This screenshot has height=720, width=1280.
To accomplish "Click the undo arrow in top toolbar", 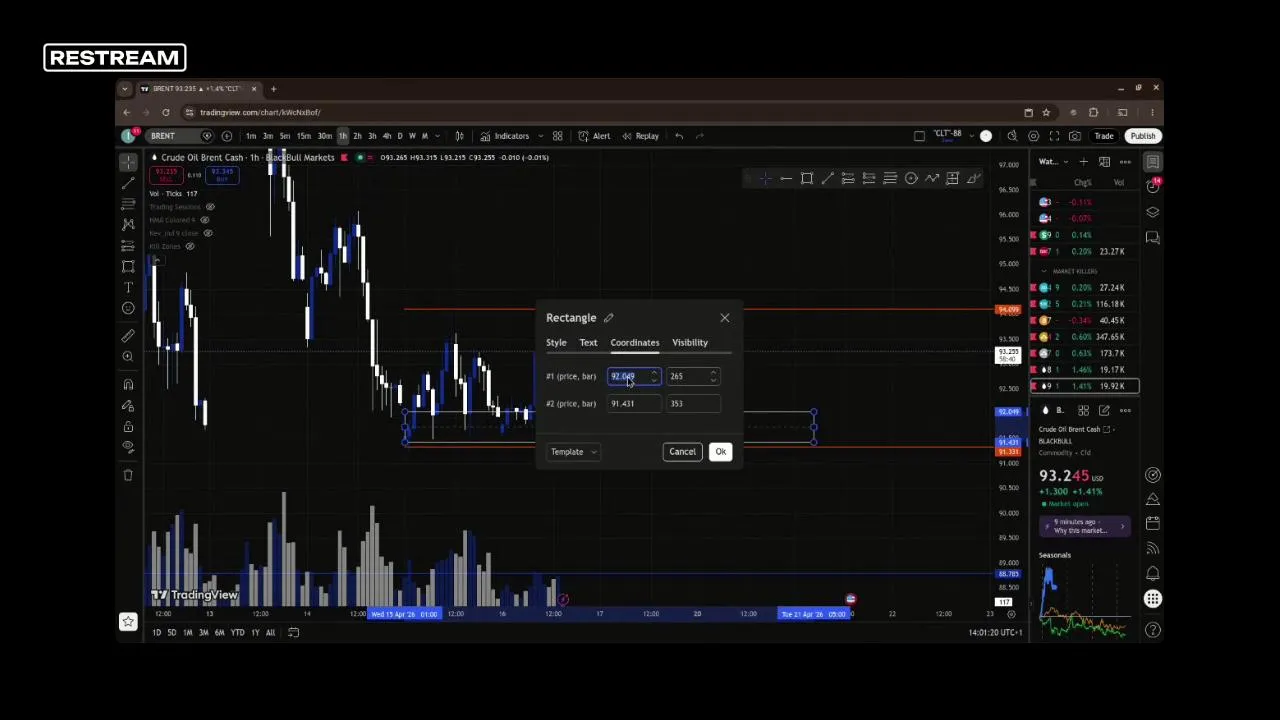I will pyautogui.click(x=679, y=136).
